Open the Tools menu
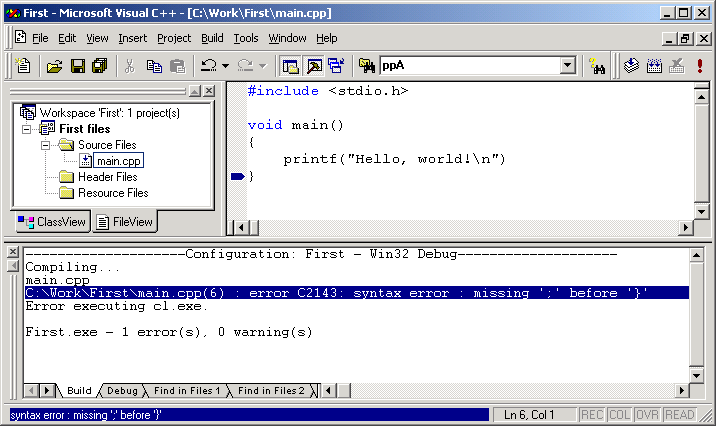This screenshot has height=426, width=716. [246, 38]
